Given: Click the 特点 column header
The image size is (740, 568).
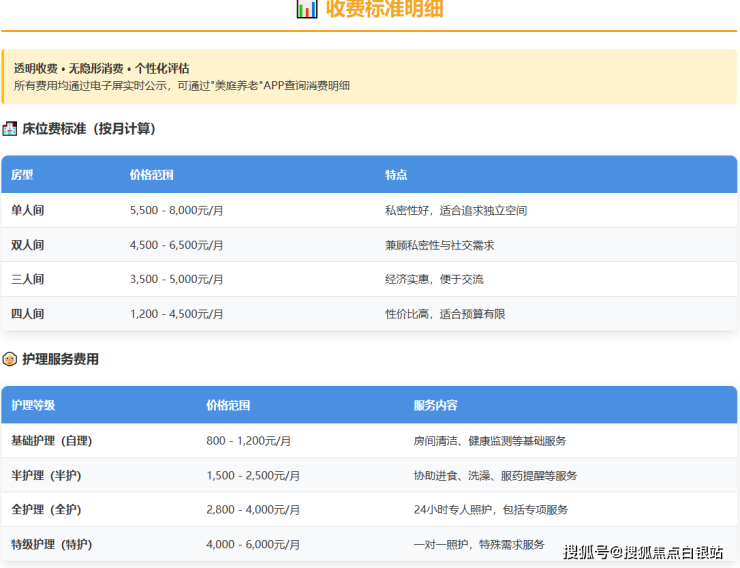Looking at the screenshot, I should [x=396, y=175].
